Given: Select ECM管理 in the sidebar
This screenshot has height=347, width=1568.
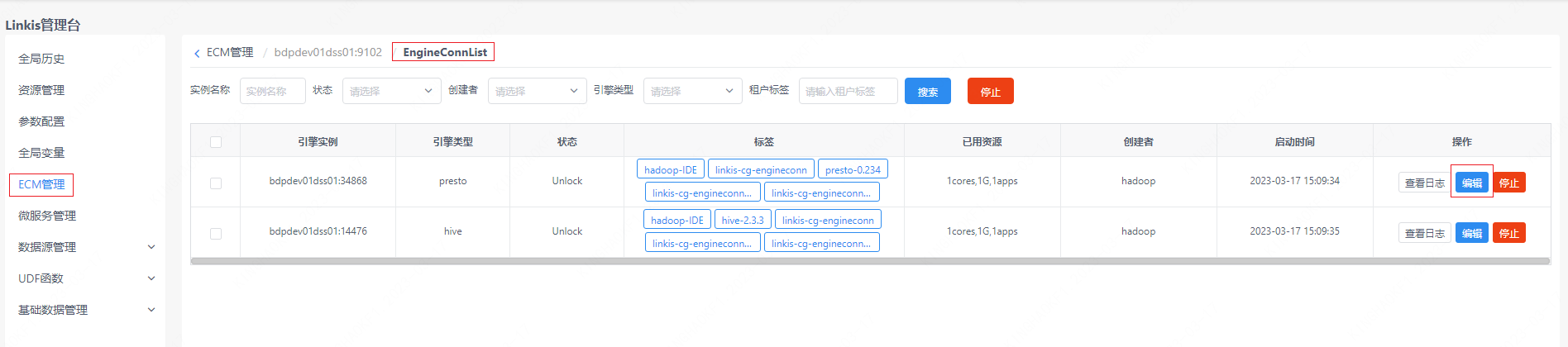Looking at the screenshot, I should [41, 184].
